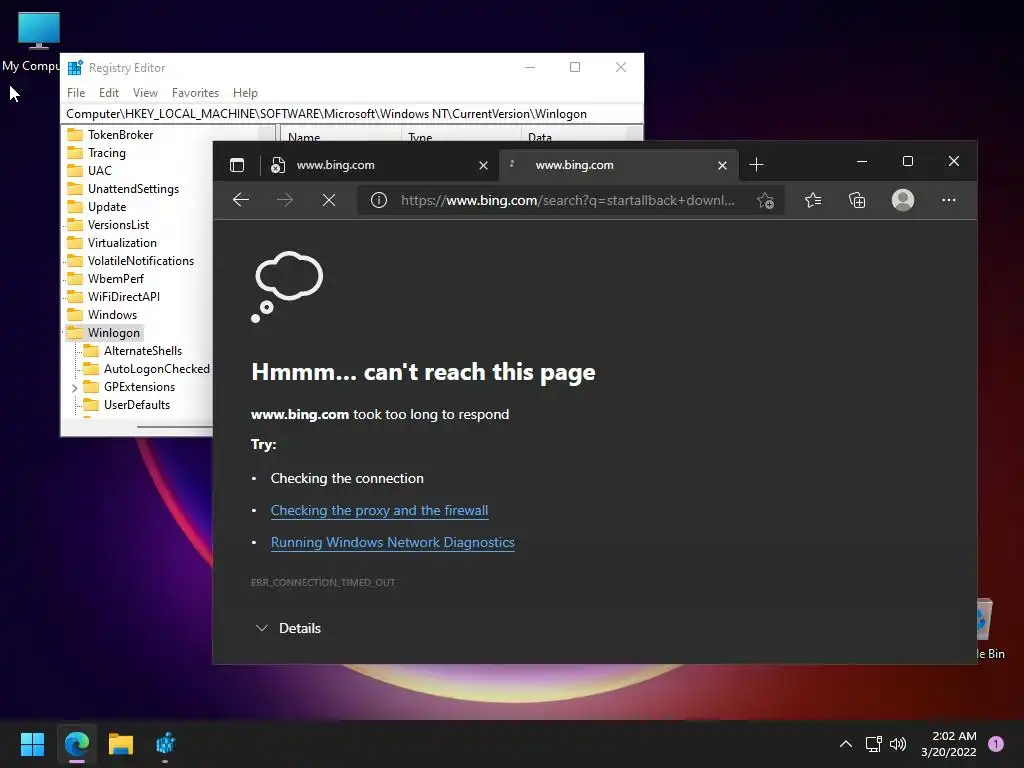Open Edge Settings and more ellipsis menu
1024x768 pixels.
tap(948, 200)
